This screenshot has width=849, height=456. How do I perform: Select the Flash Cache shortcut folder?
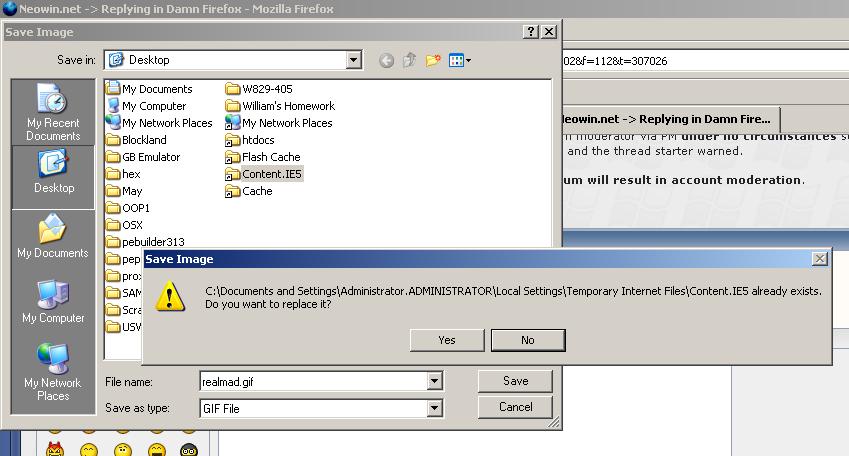click(263, 157)
